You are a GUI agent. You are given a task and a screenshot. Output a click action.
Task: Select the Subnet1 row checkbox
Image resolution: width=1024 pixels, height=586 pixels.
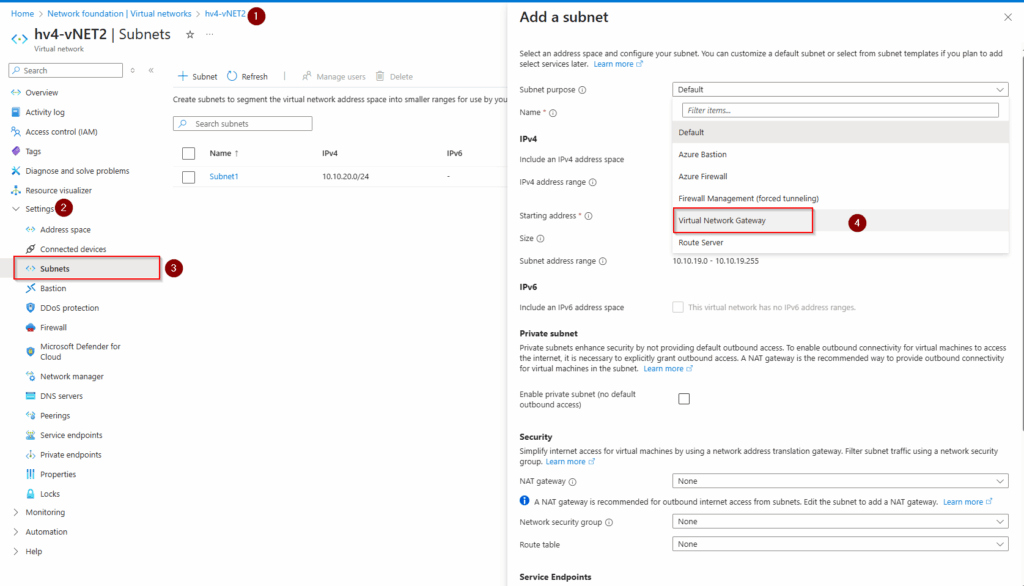[x=189, y=177]
